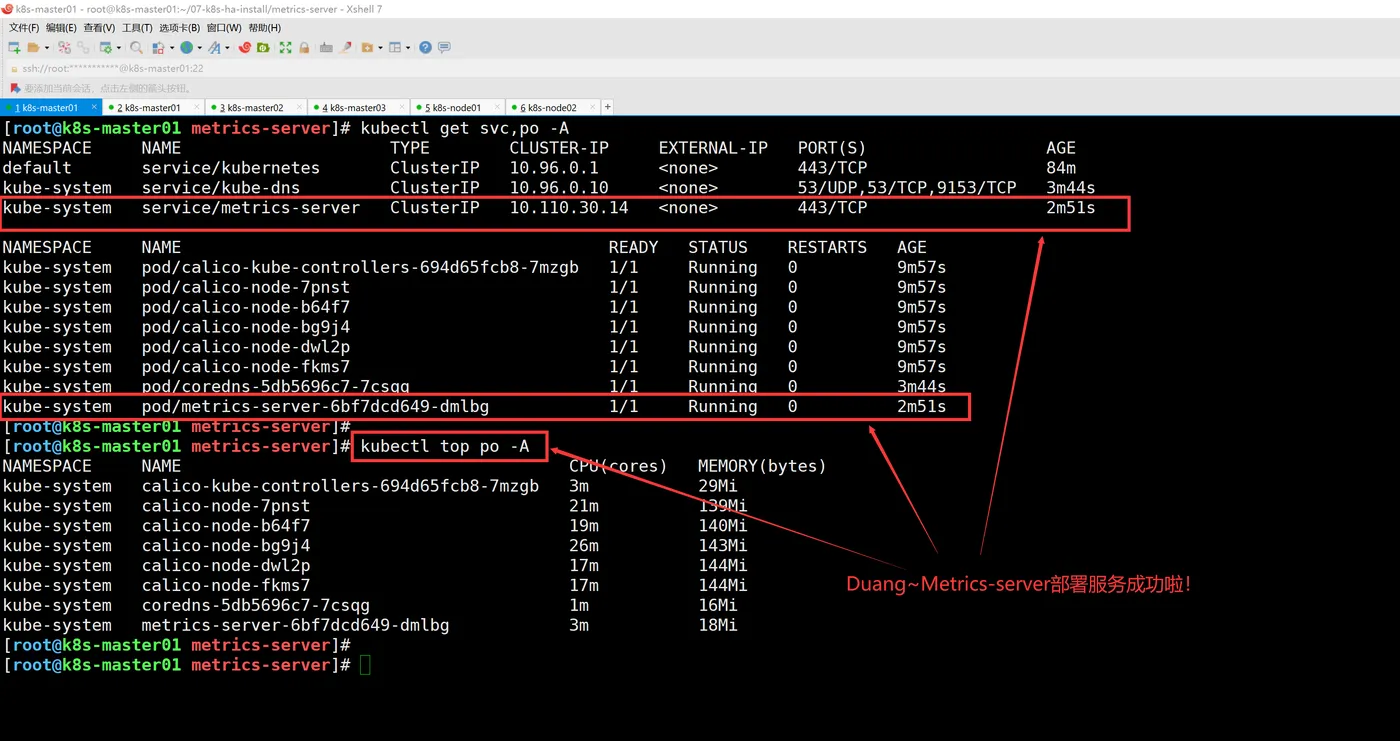Close tab 3 k8s-master02
Image resolution: width=1400 pixels, height=741 pixels.
[x=299, y=107]
